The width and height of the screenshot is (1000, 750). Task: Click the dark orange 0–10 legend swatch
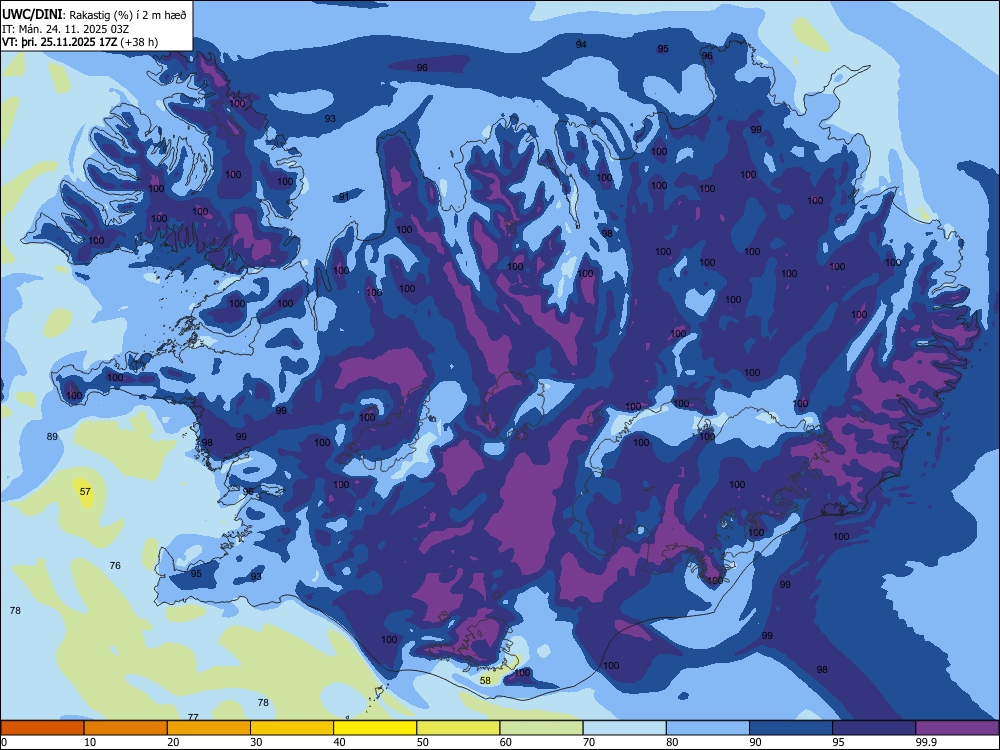(42, 728)
